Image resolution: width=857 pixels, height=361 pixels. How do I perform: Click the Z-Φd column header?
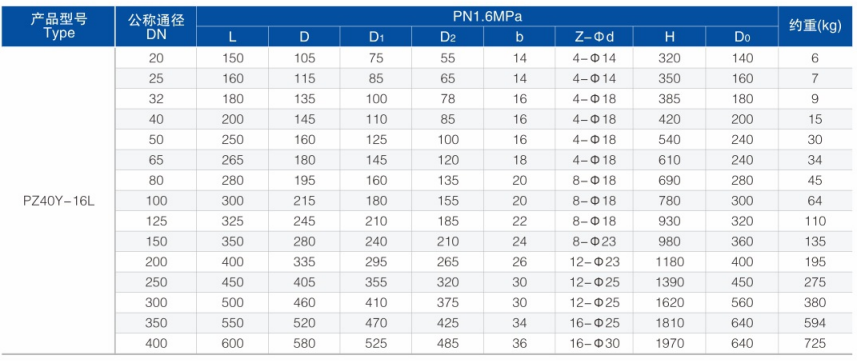[595, 37]
